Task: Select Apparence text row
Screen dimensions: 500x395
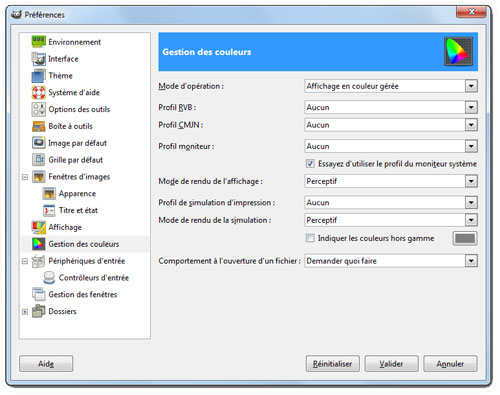Action: tap(77, 194)
